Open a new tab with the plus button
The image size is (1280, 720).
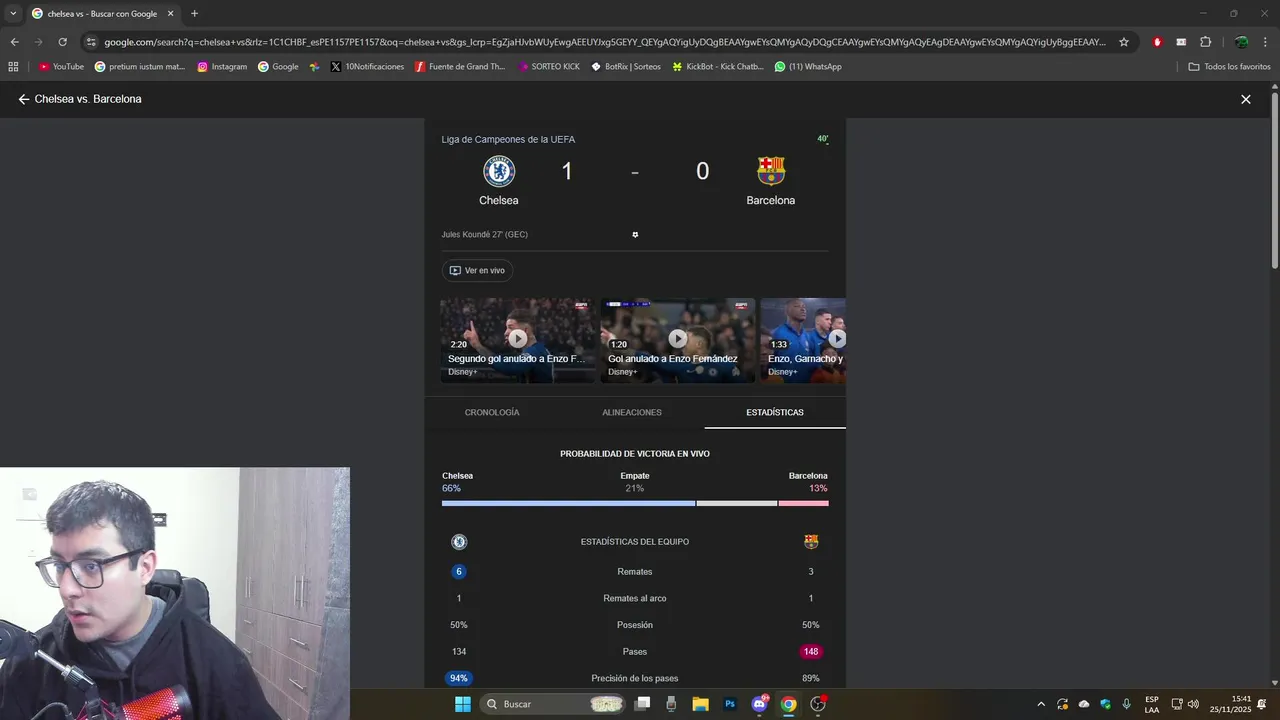[194, 14]
